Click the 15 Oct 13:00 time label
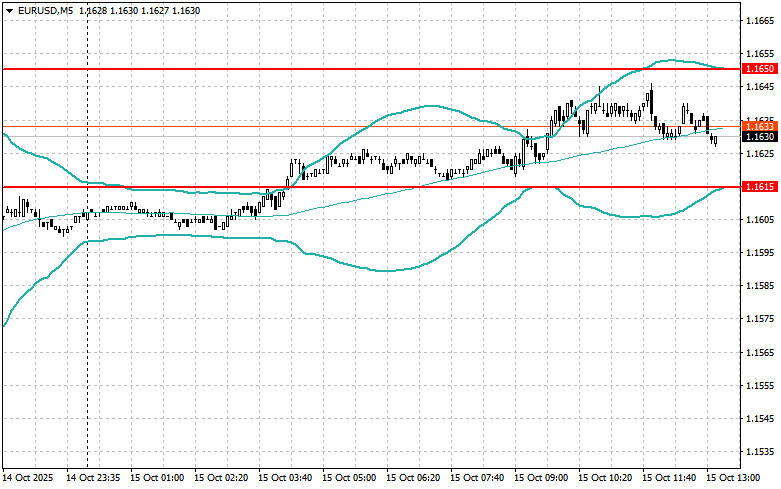This screenshot has width=781, height=489. (x=733, y=478)
